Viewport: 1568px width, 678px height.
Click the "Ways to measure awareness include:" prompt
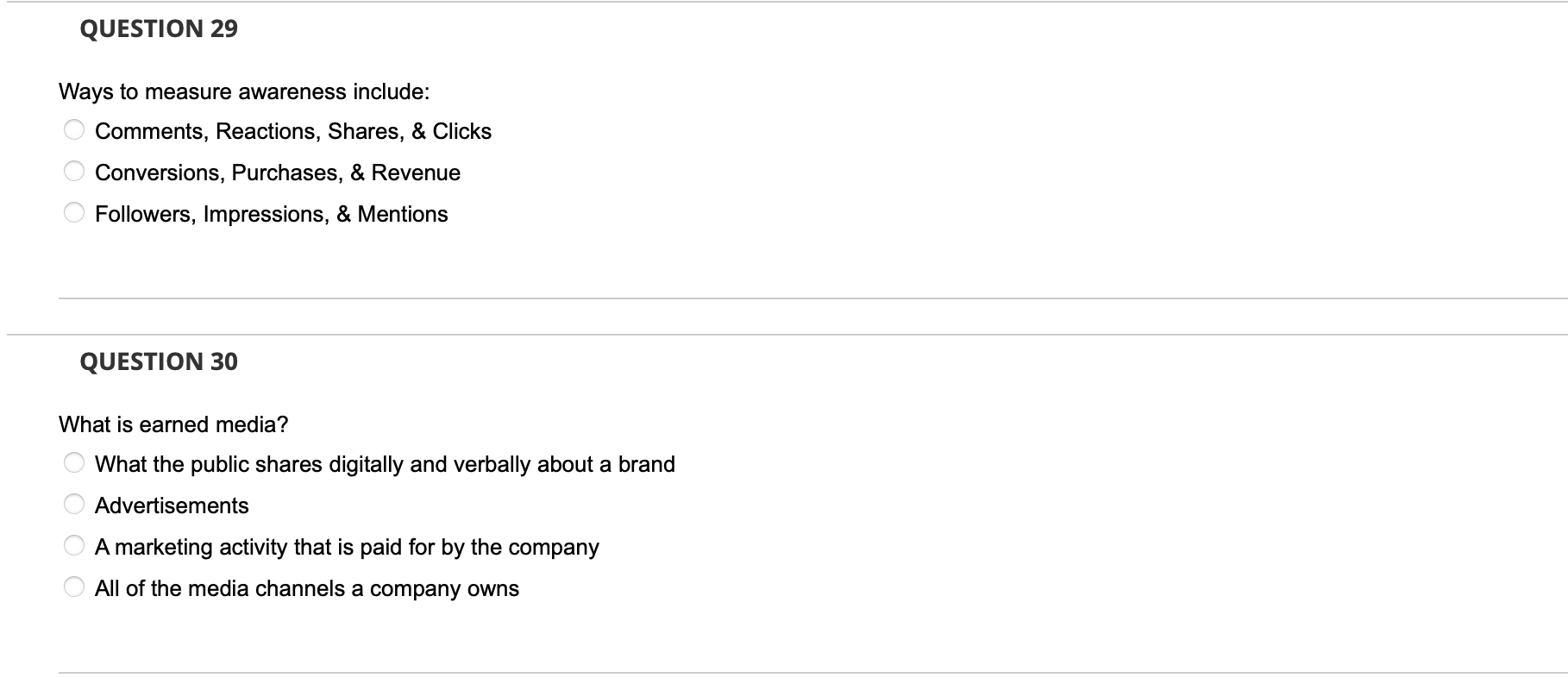coord(244,90)
